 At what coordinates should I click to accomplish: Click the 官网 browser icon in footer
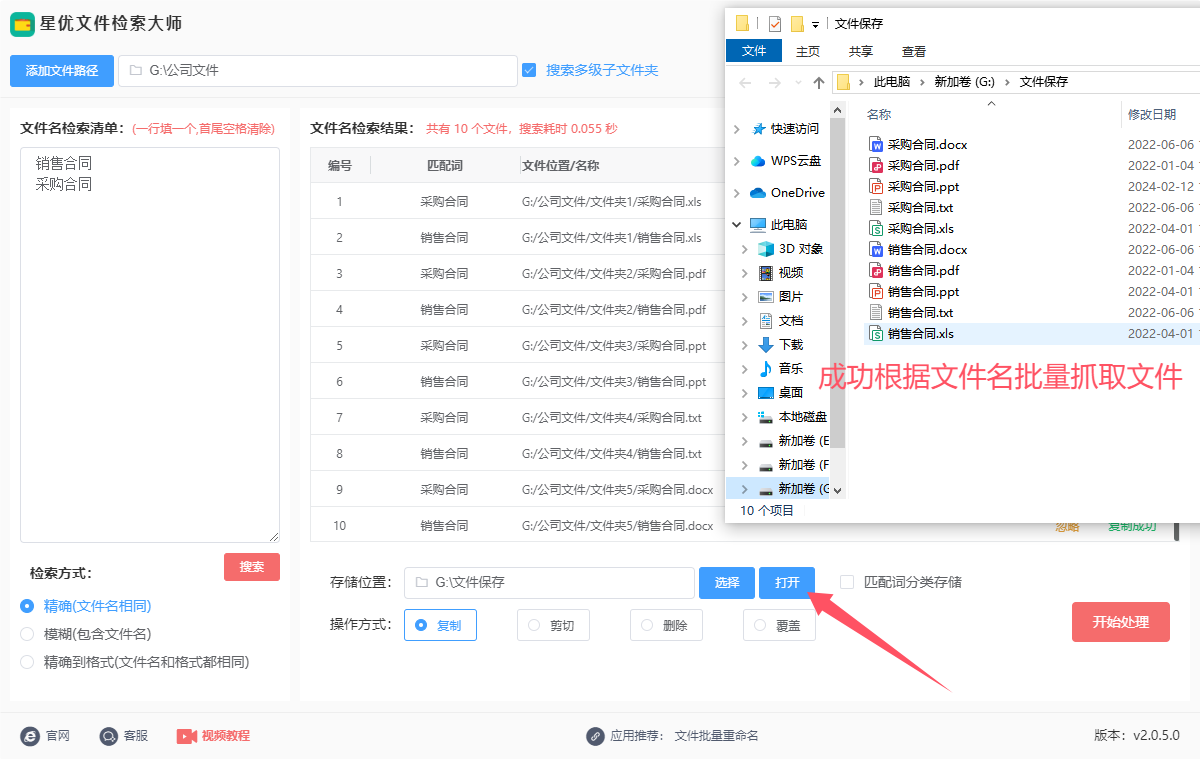pos(30,736)
